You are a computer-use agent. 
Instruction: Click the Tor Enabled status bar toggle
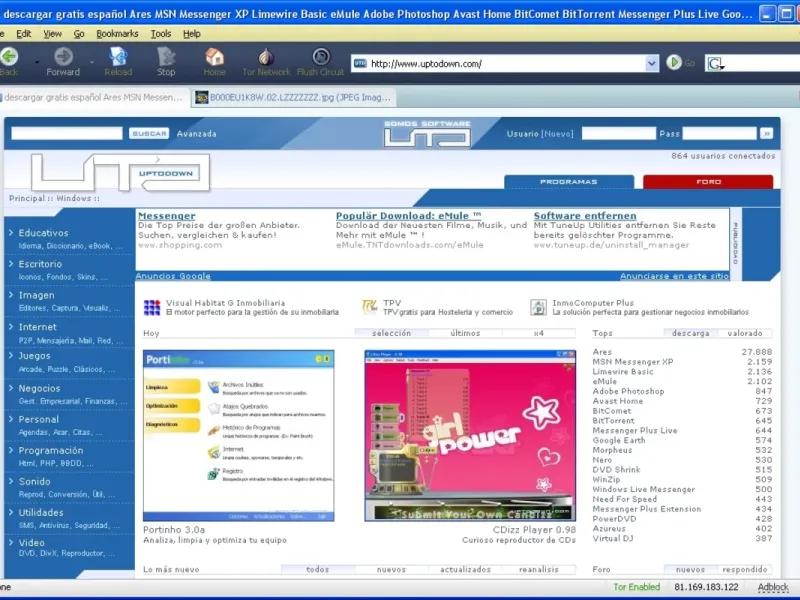636,587
